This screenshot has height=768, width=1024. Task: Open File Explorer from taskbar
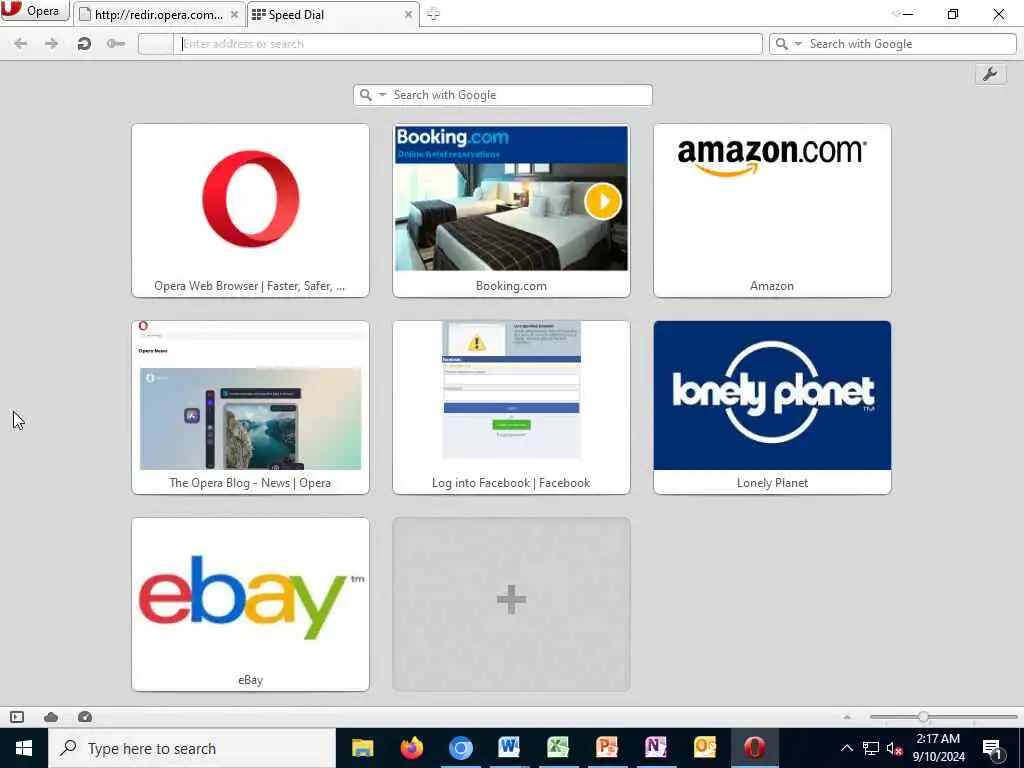tap(362, 748)
